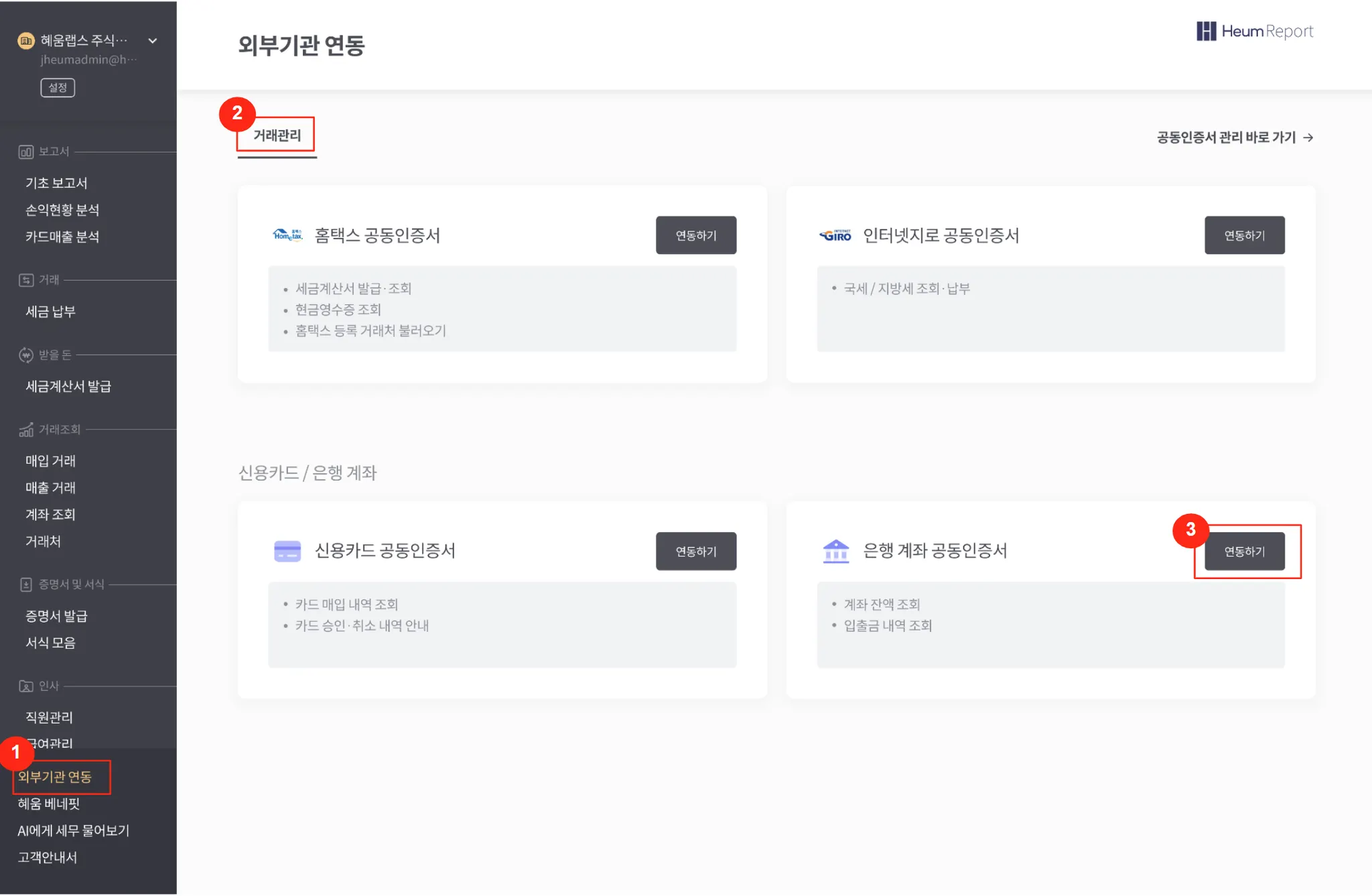Click the credit card icon

click(x=287, y=551)
